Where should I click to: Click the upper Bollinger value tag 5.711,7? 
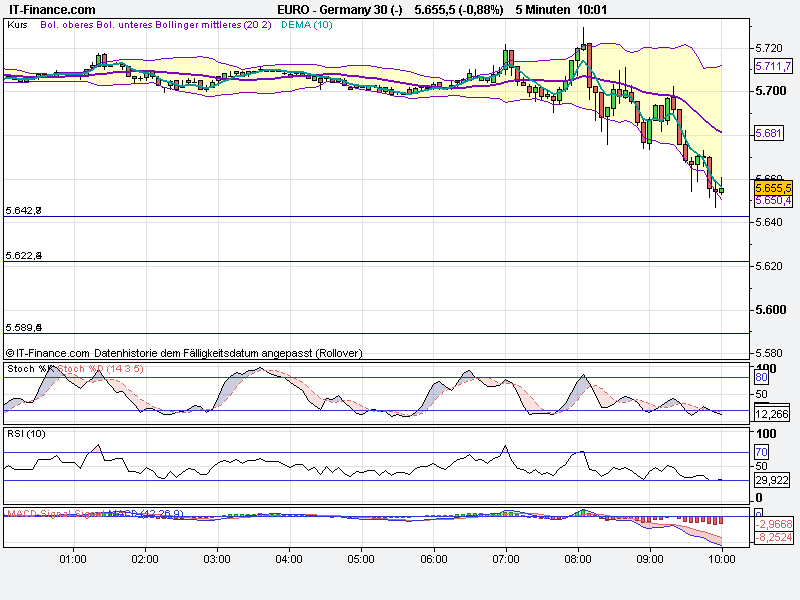pyautogui.click(x=773, y=66)
